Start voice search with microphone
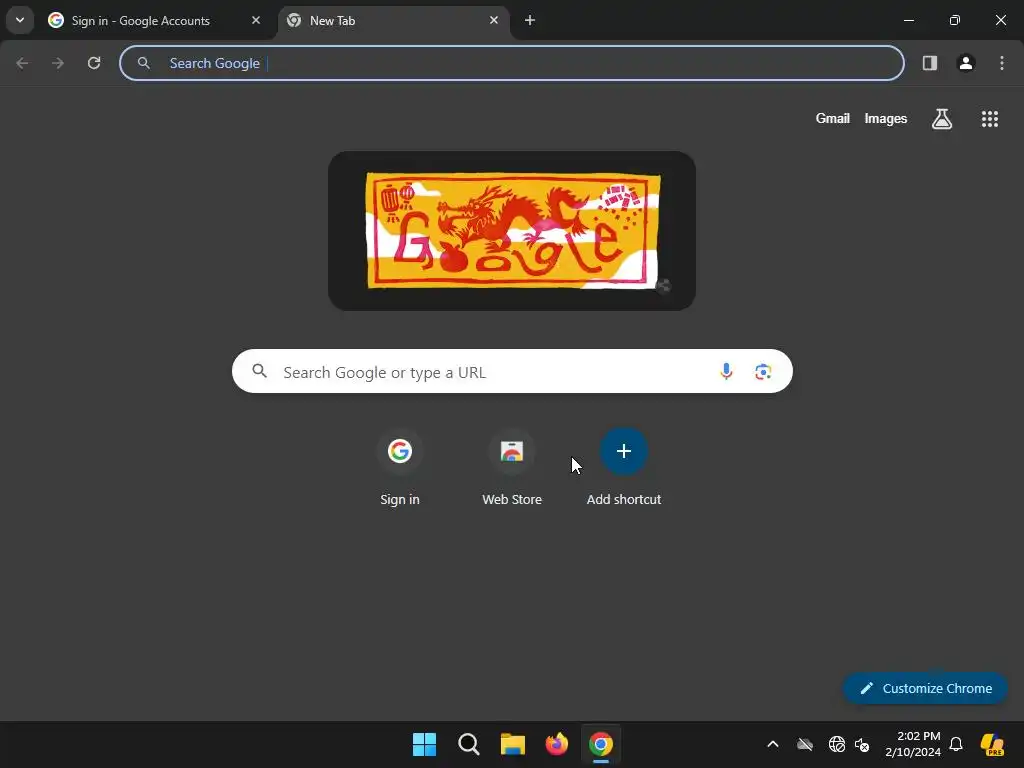This screenshot has height=768, width=1024. [x=726, y=372]
